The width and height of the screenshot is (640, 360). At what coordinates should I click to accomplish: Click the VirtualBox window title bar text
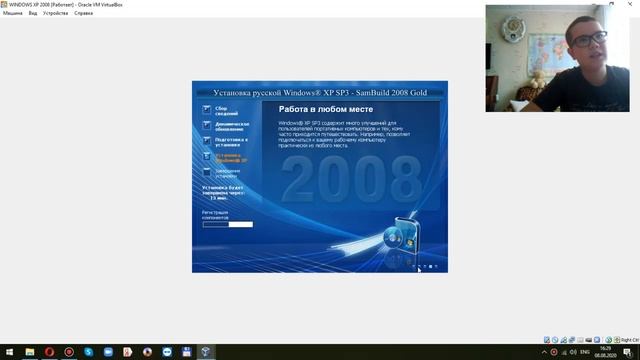click(66, 4)
